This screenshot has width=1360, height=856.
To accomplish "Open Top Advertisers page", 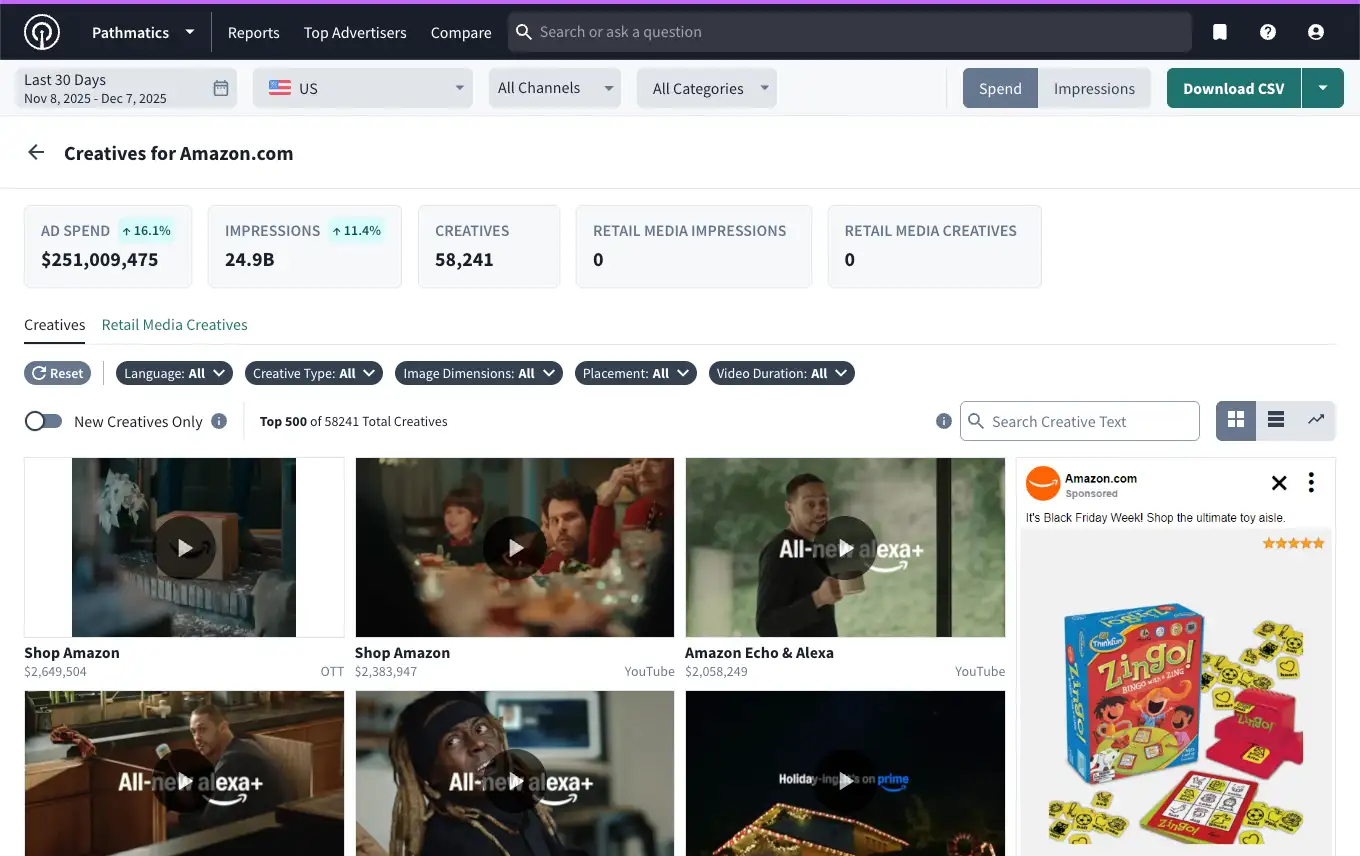I will (x=355, y=32).
